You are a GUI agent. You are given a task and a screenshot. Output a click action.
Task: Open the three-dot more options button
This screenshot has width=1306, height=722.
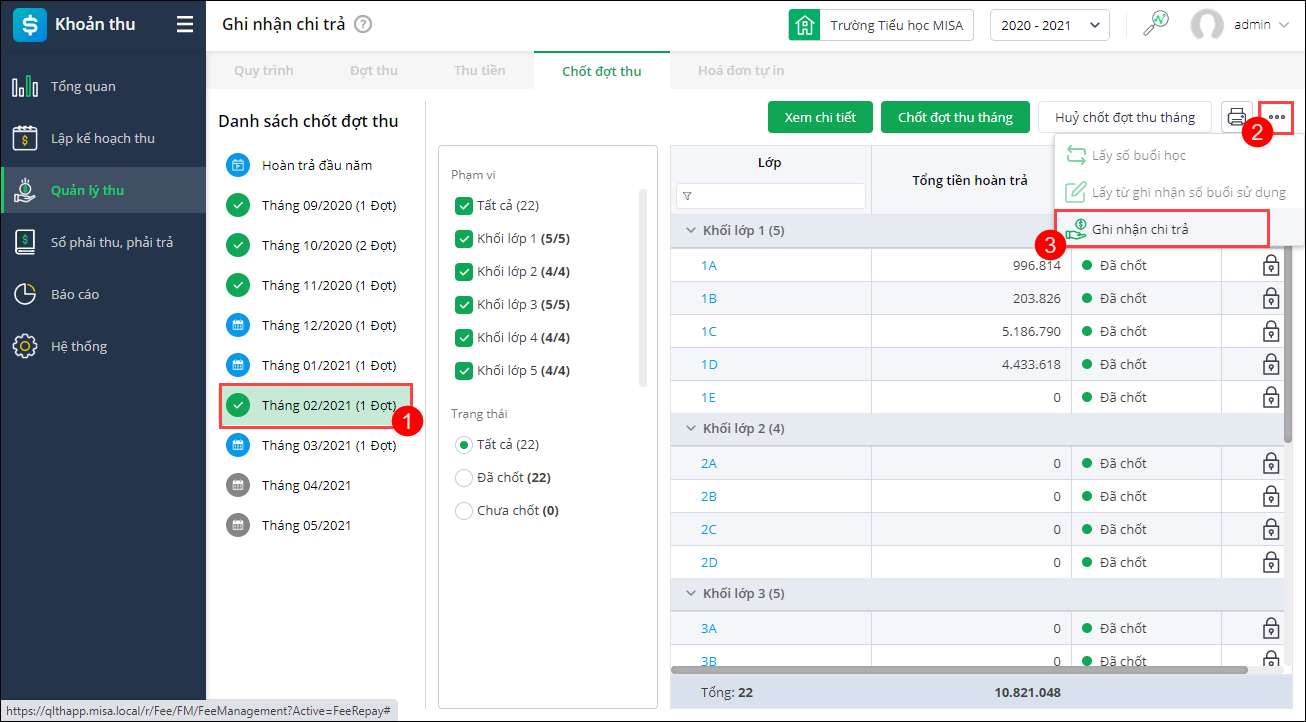pyautogui.click(x=1277, y=117)
